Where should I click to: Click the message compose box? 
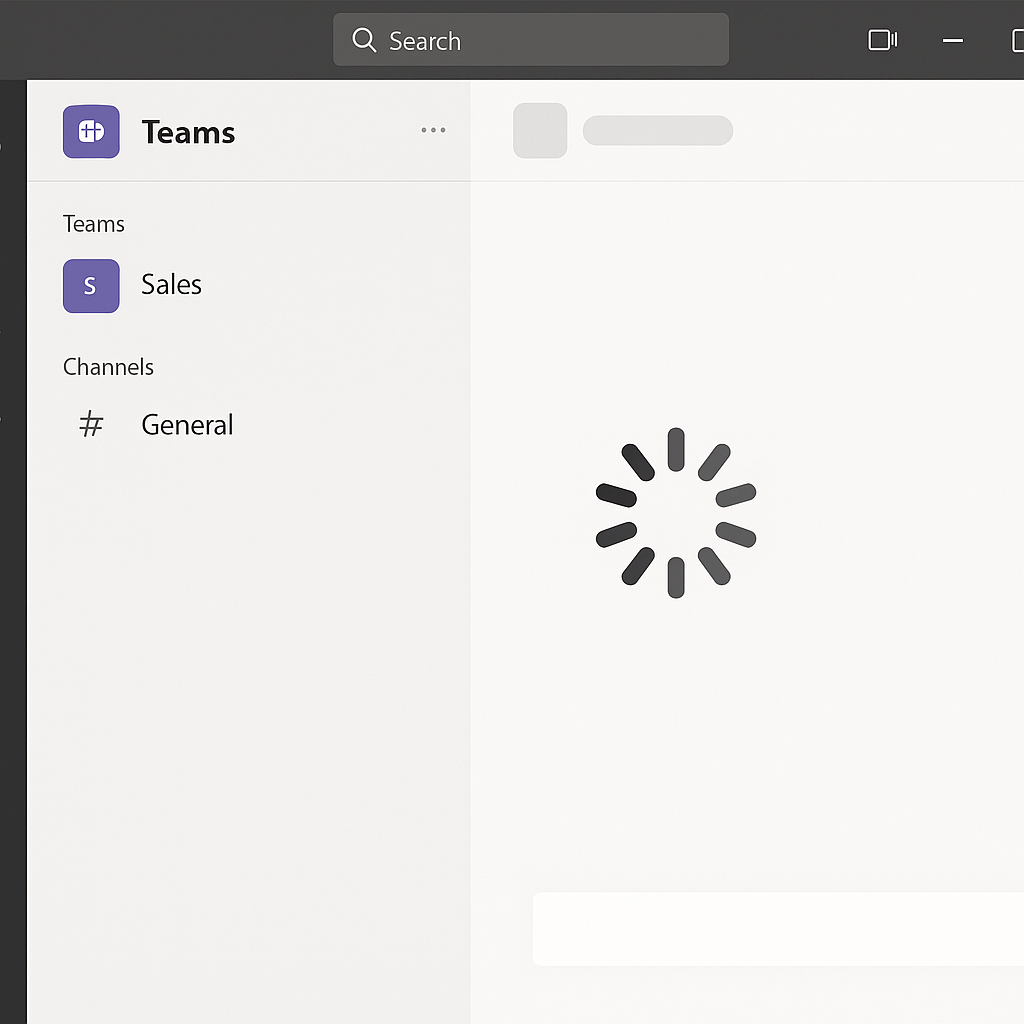click(778, 929)
